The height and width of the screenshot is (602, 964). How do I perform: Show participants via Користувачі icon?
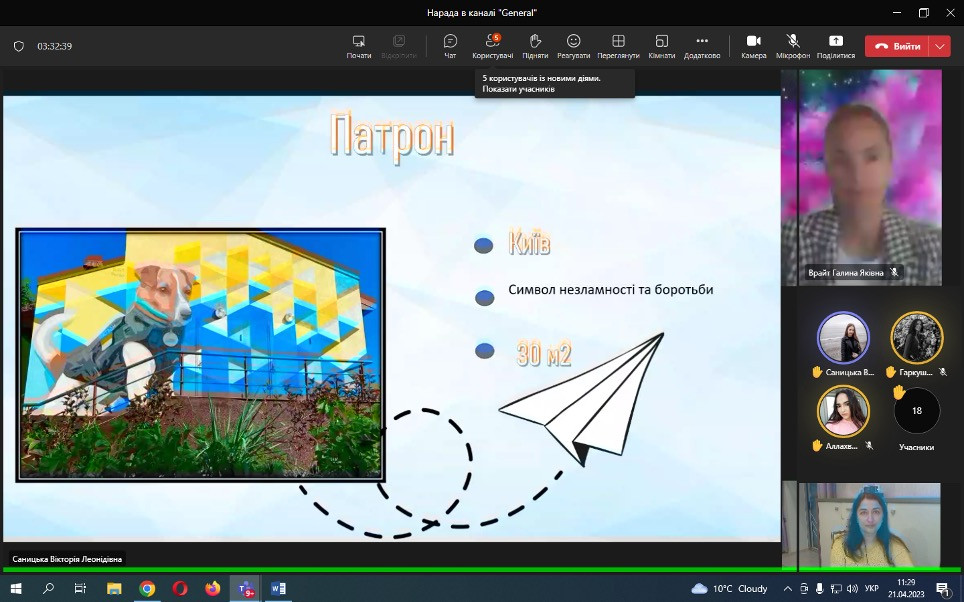point(492,45)
